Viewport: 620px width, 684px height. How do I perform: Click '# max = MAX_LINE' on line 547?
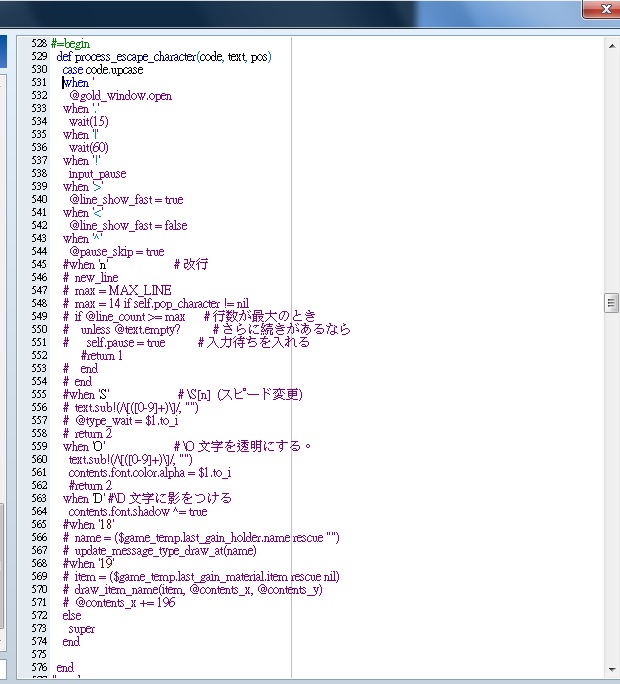117,291
